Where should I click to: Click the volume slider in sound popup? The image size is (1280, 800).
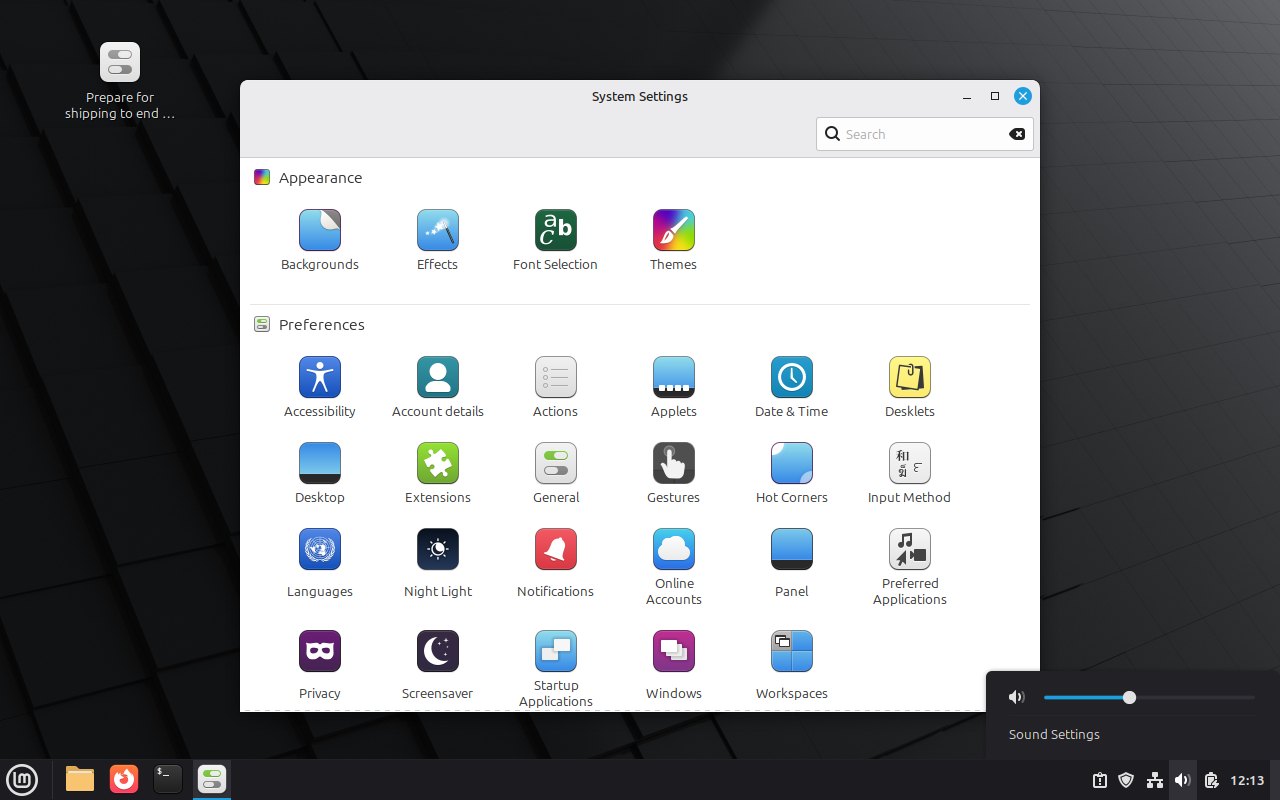click(1149, 697)
